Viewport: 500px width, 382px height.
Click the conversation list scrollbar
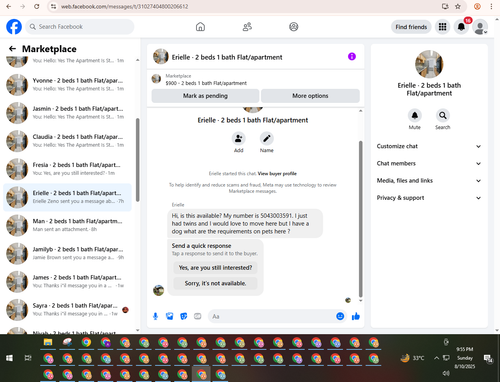(x=137, y=159)
